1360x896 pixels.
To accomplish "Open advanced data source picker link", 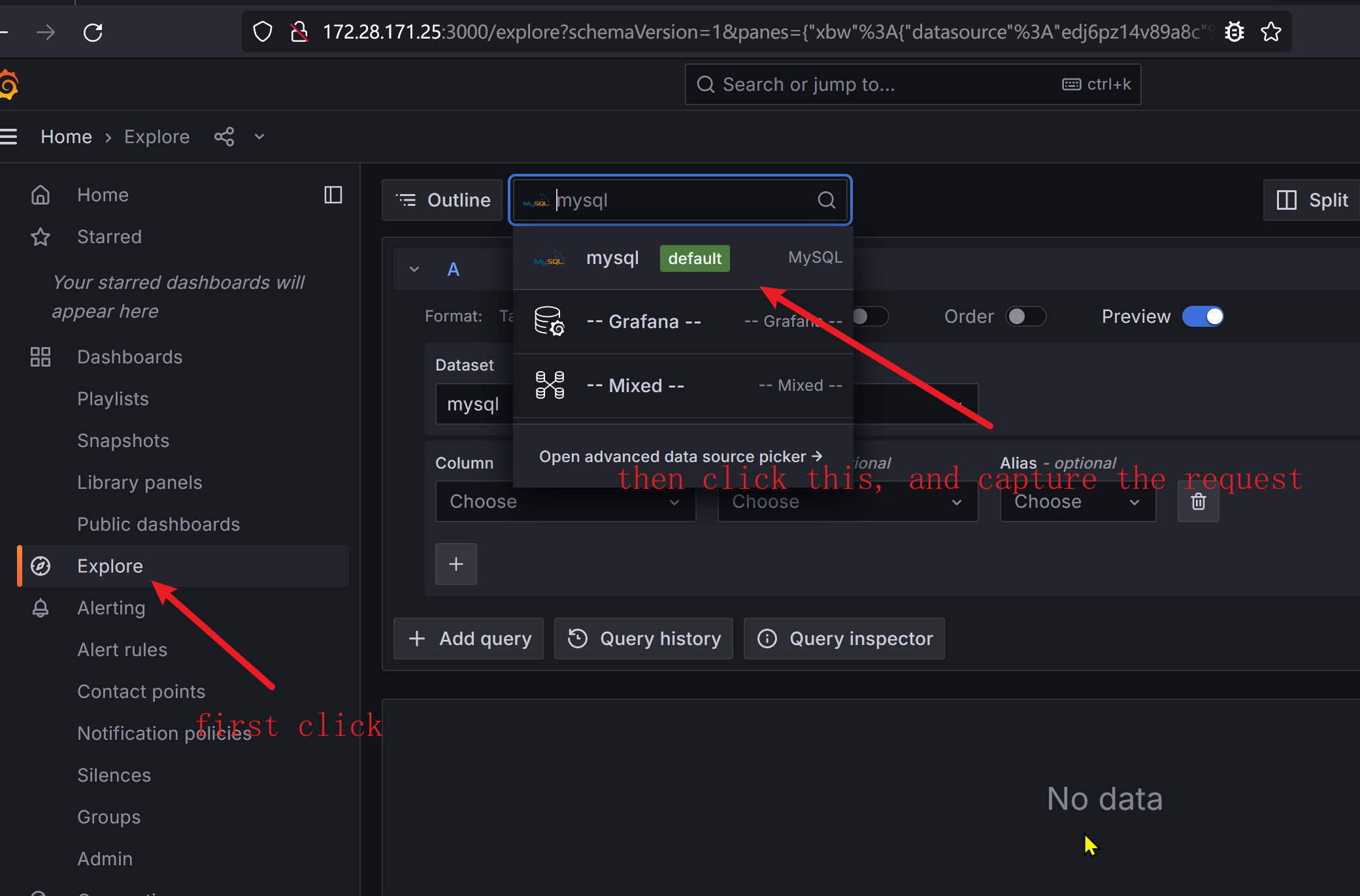I will 680,456.
